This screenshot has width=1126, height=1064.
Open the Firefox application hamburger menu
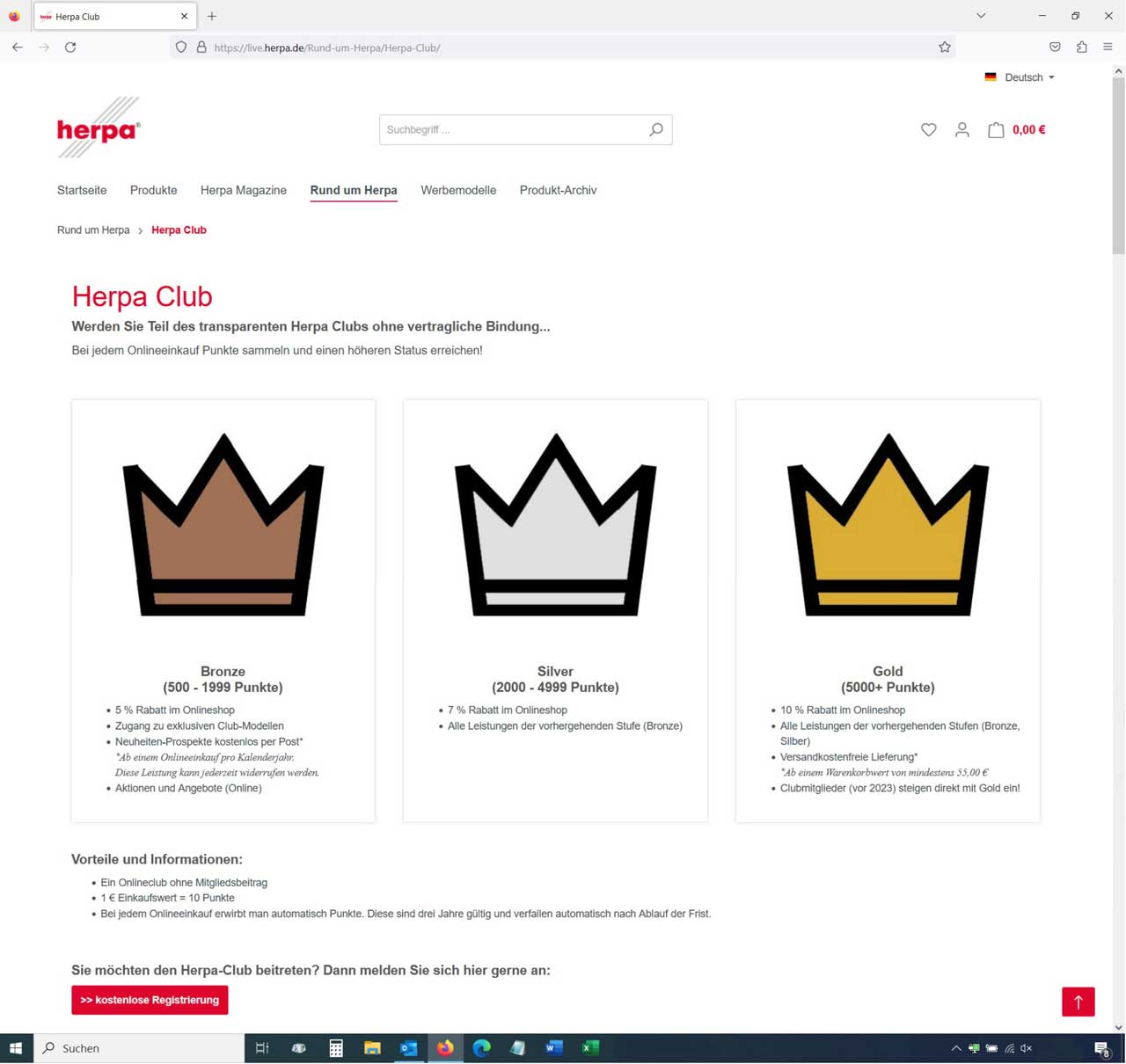1108,47
